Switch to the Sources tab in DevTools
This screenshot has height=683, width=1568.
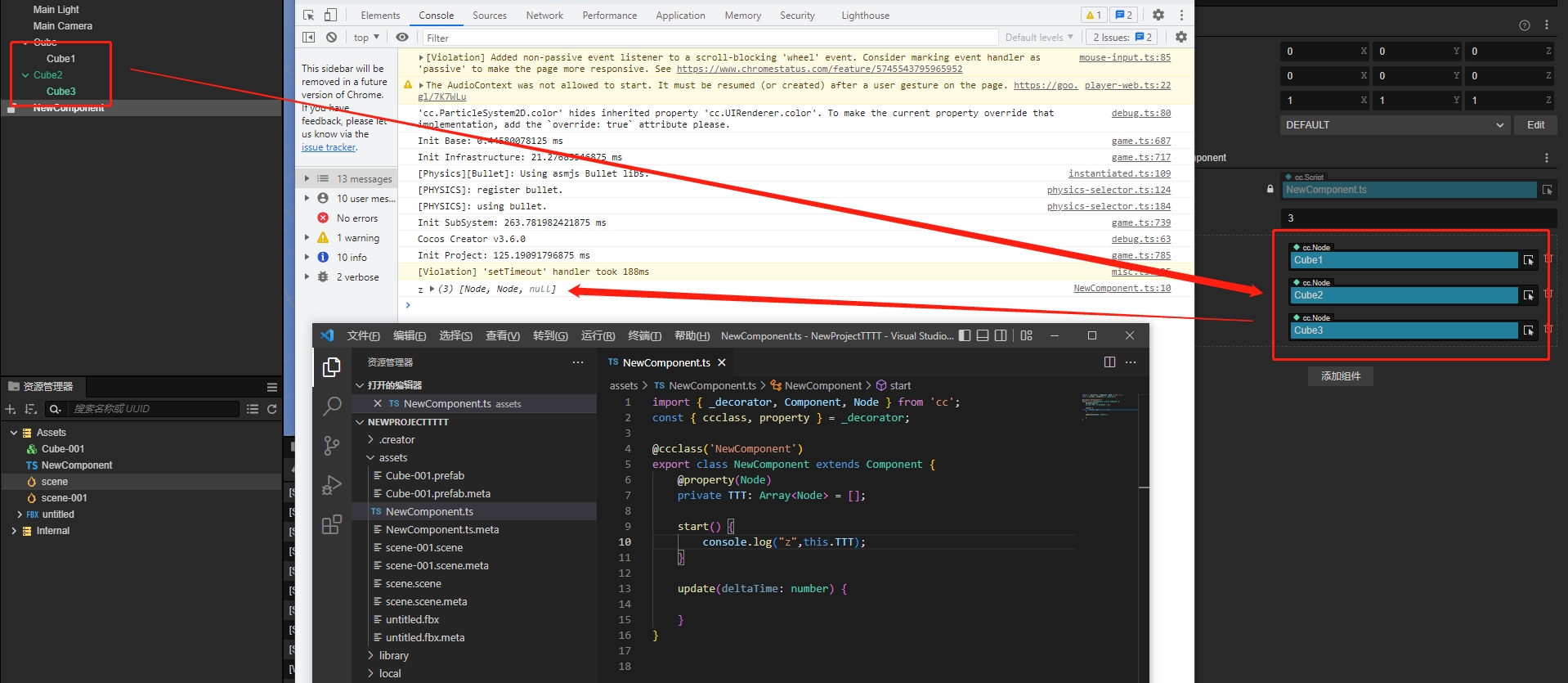click(490, 16)
